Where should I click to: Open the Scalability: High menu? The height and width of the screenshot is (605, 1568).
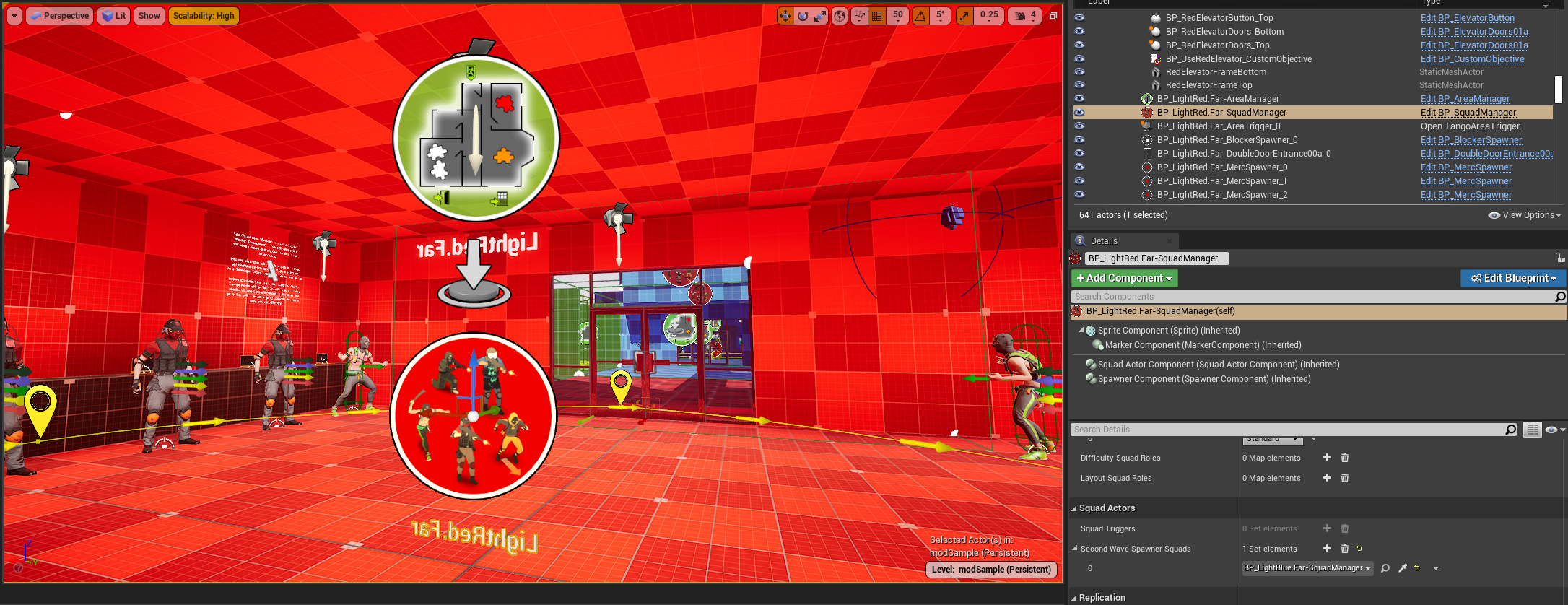pyautogui.click(x=204, y=16)
